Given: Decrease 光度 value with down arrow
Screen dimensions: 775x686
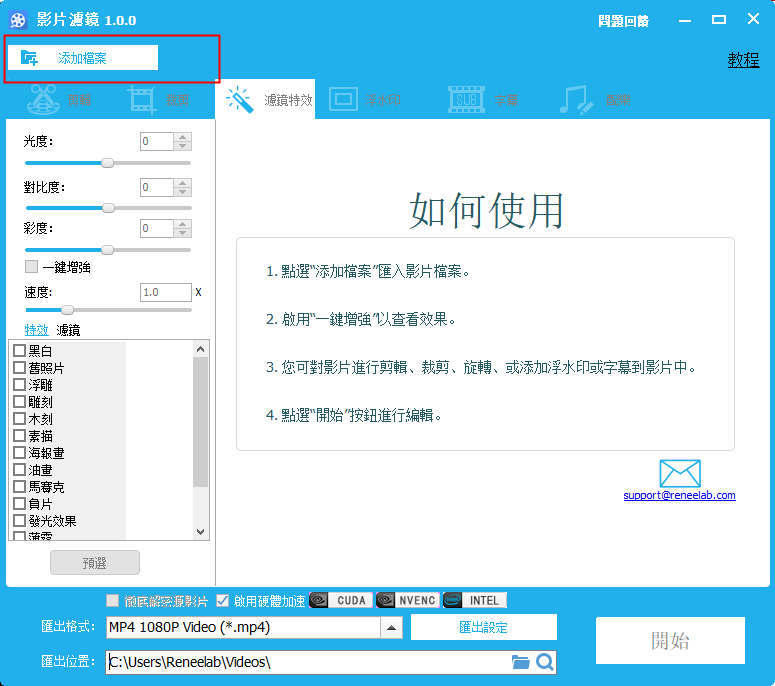Looking at the screenshot, I should tap(183, 146).
